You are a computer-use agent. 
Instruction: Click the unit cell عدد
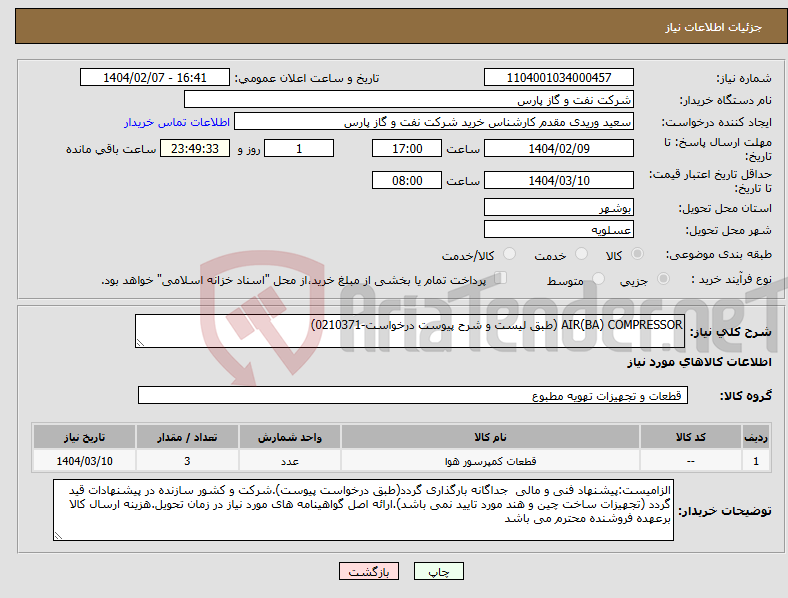tap(290, 461)
